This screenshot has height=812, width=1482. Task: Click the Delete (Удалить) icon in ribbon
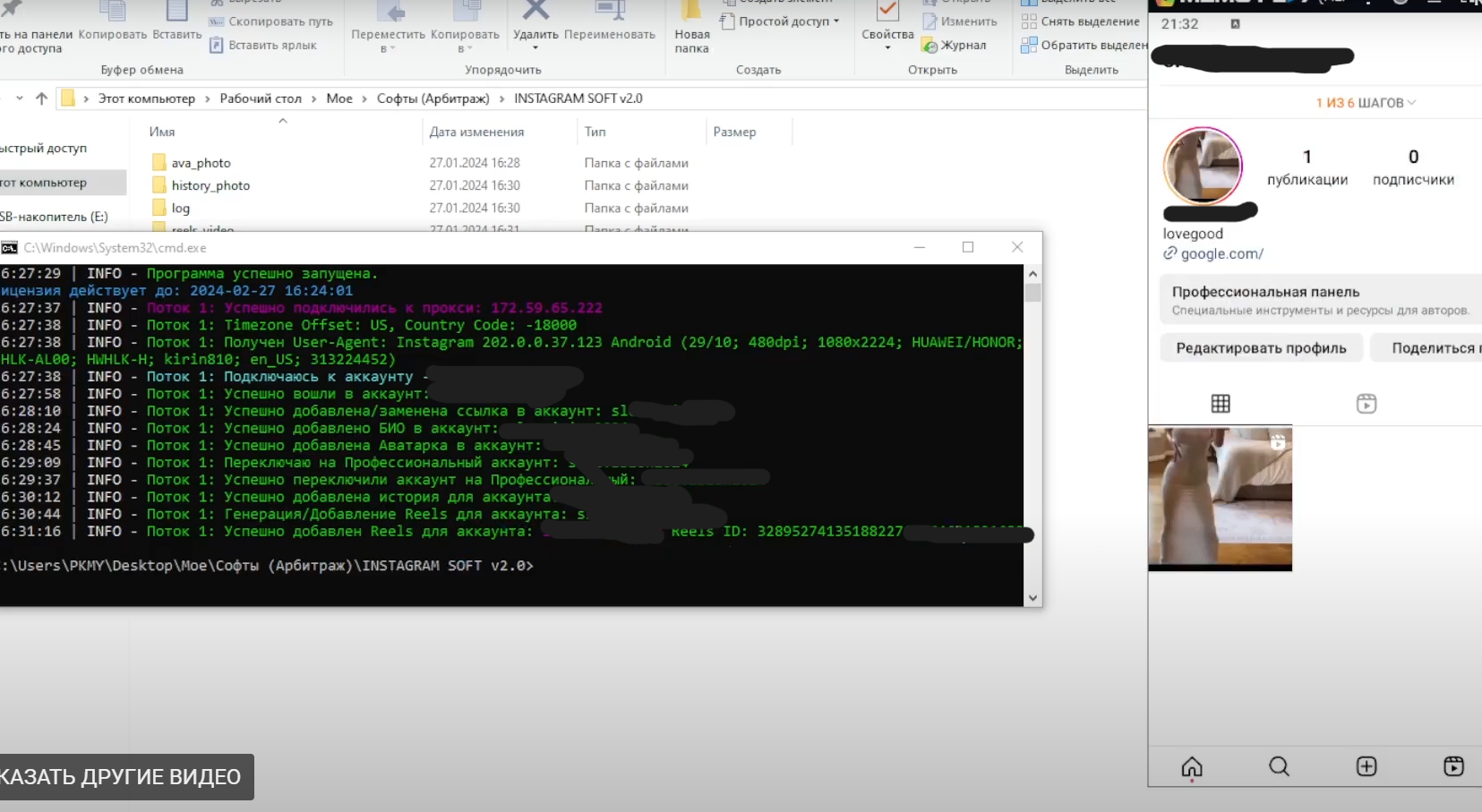535,13
